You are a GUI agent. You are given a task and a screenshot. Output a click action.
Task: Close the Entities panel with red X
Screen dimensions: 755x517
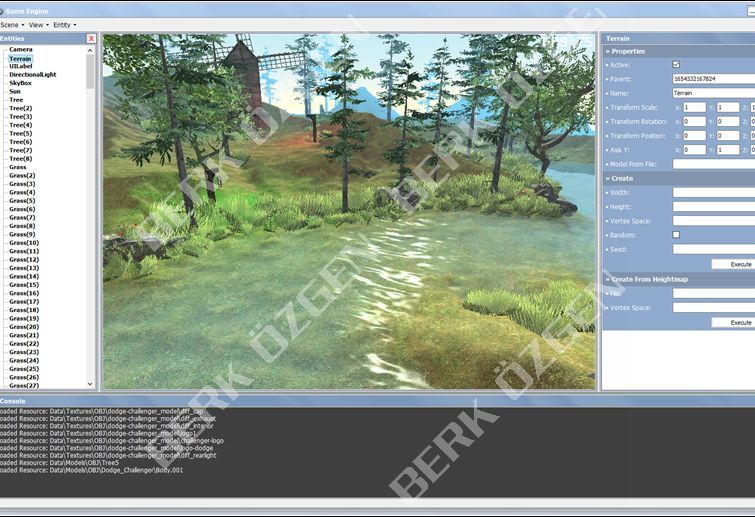tap(91, 39)
